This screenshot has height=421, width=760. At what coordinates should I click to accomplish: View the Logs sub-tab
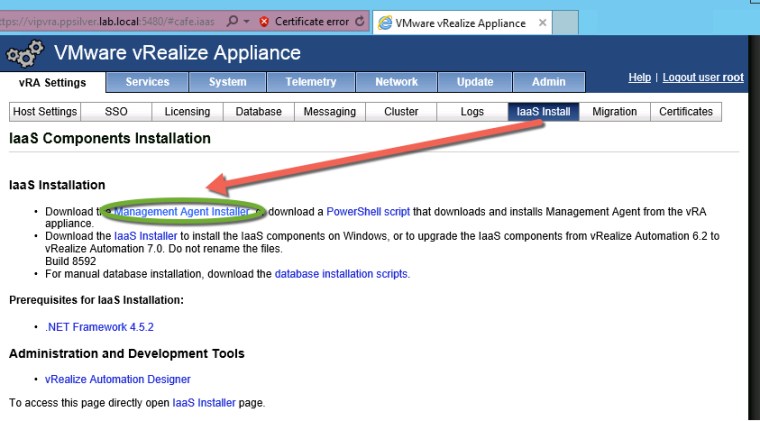[472, 111]
